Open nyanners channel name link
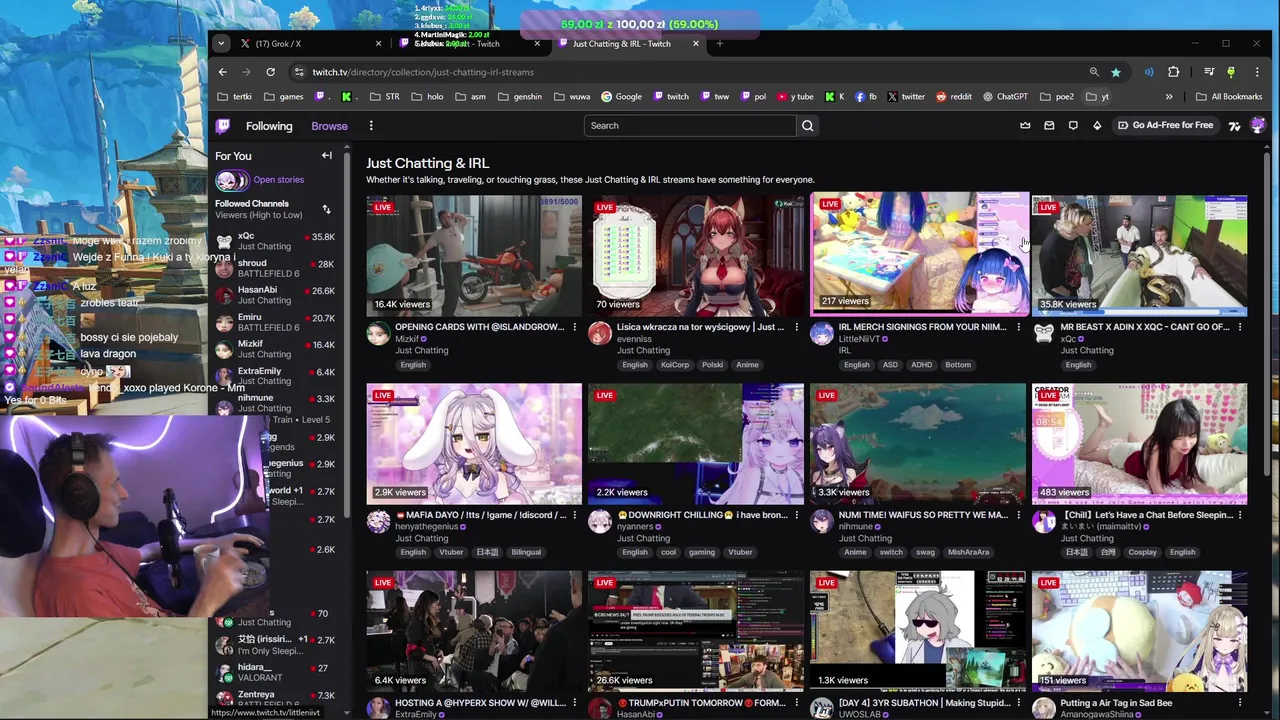The image size is (1280, 720). 635,527
